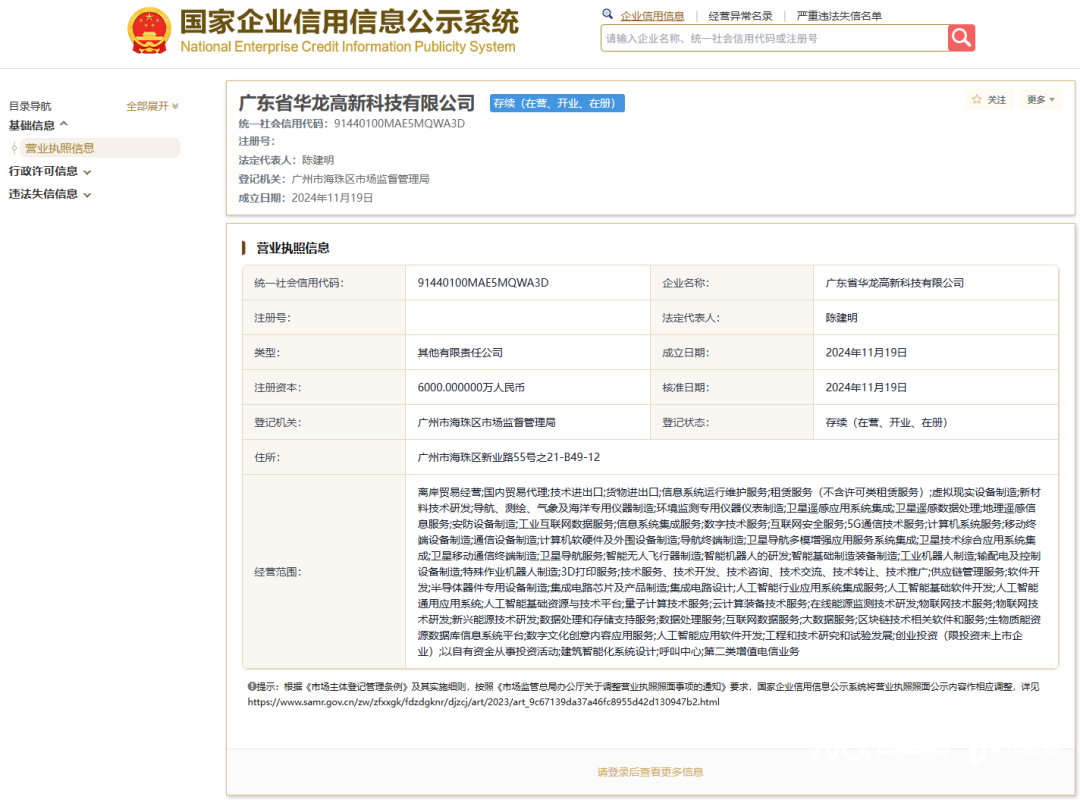Click the red search magnifier button
The height and width of the screenshot is (800, 1080).
coord(961,38)
